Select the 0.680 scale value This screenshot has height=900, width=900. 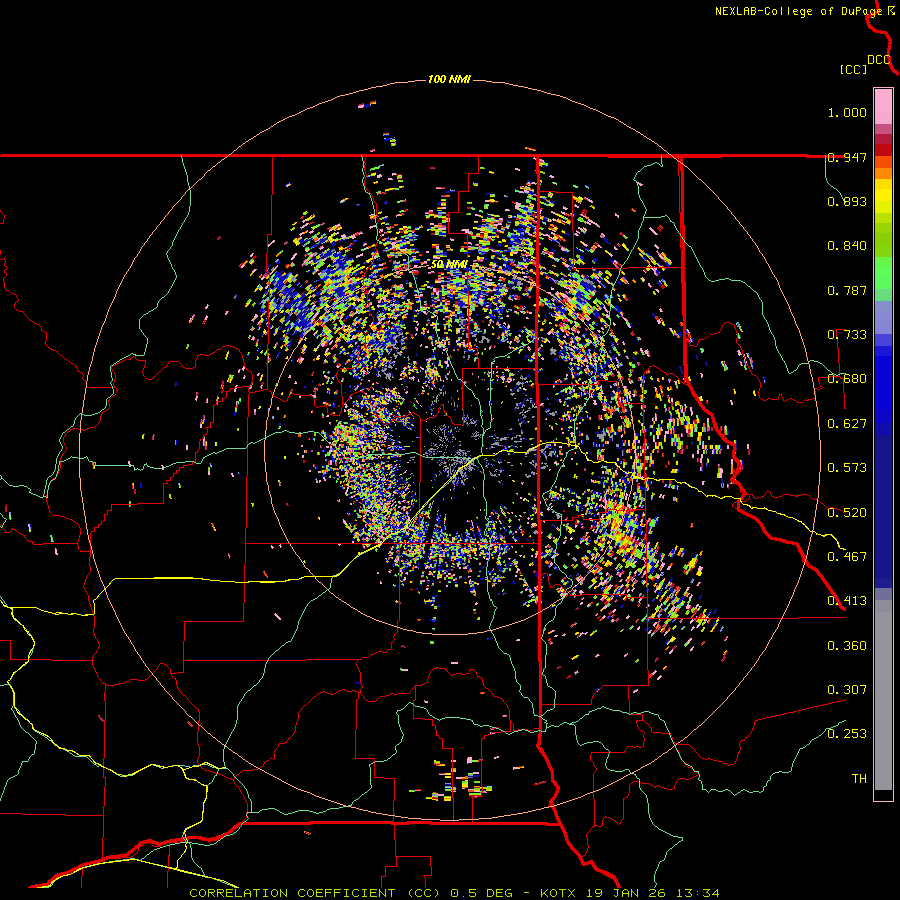click(x=847, y=379)
